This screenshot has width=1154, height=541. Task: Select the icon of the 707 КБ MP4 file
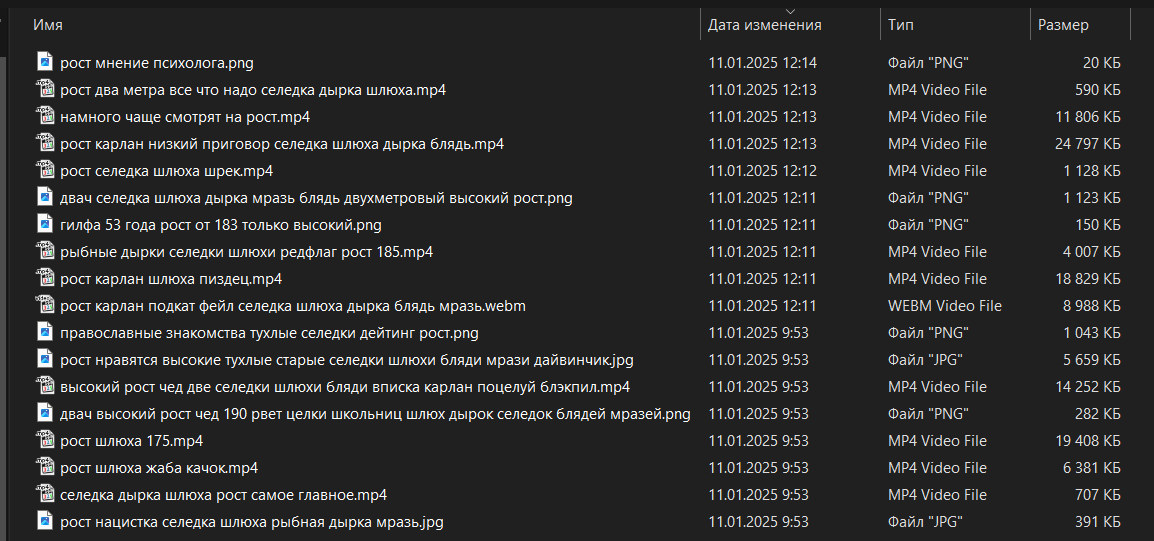coord(46,494)
